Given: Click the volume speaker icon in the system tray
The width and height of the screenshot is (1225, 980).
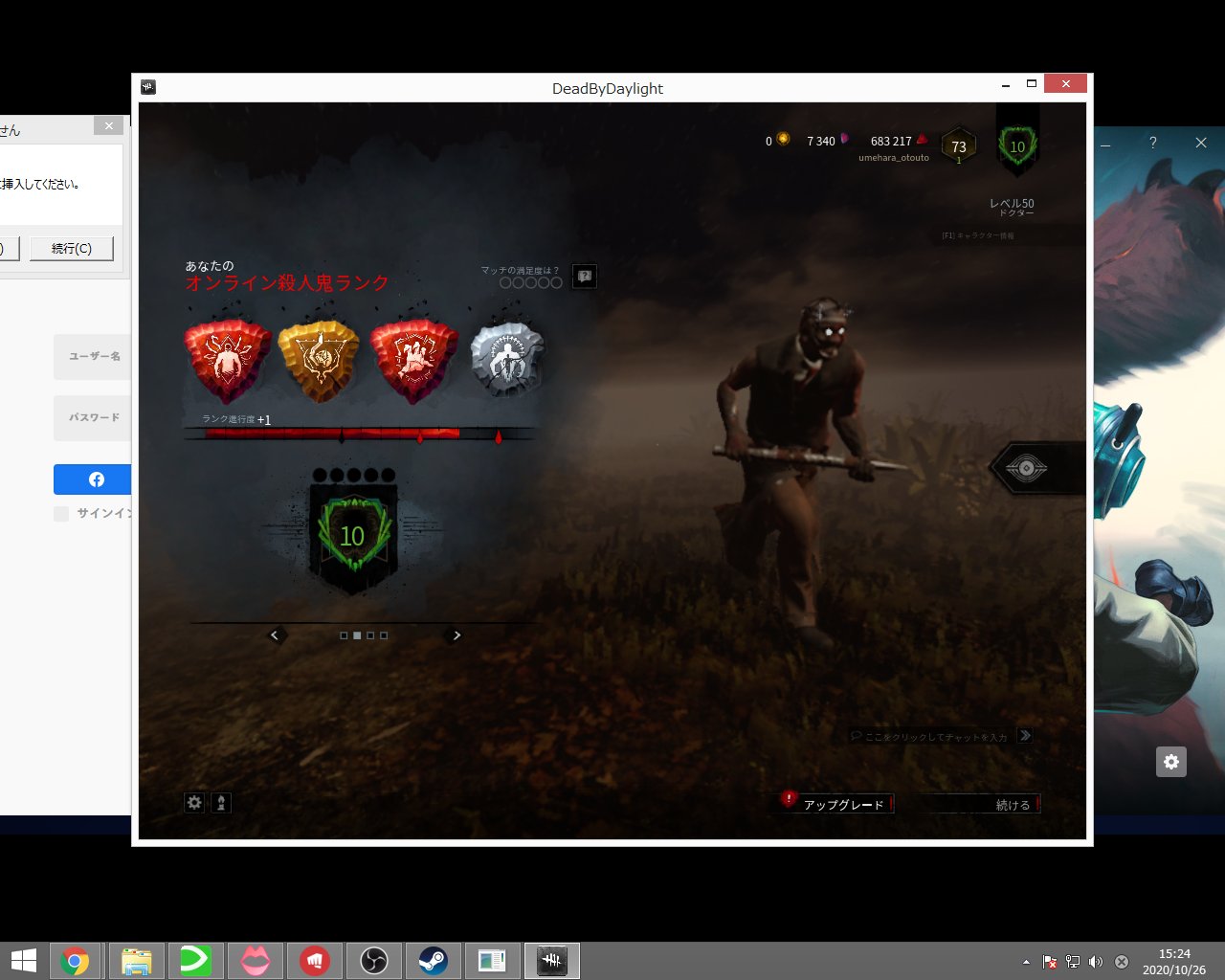Looking at the screenshot, I should click(1096, 962).
